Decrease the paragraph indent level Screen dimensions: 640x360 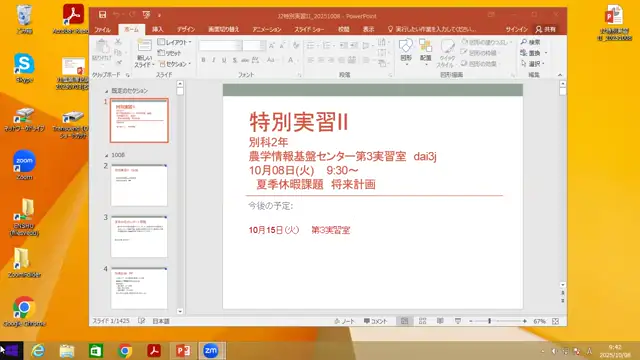point(344,45)
